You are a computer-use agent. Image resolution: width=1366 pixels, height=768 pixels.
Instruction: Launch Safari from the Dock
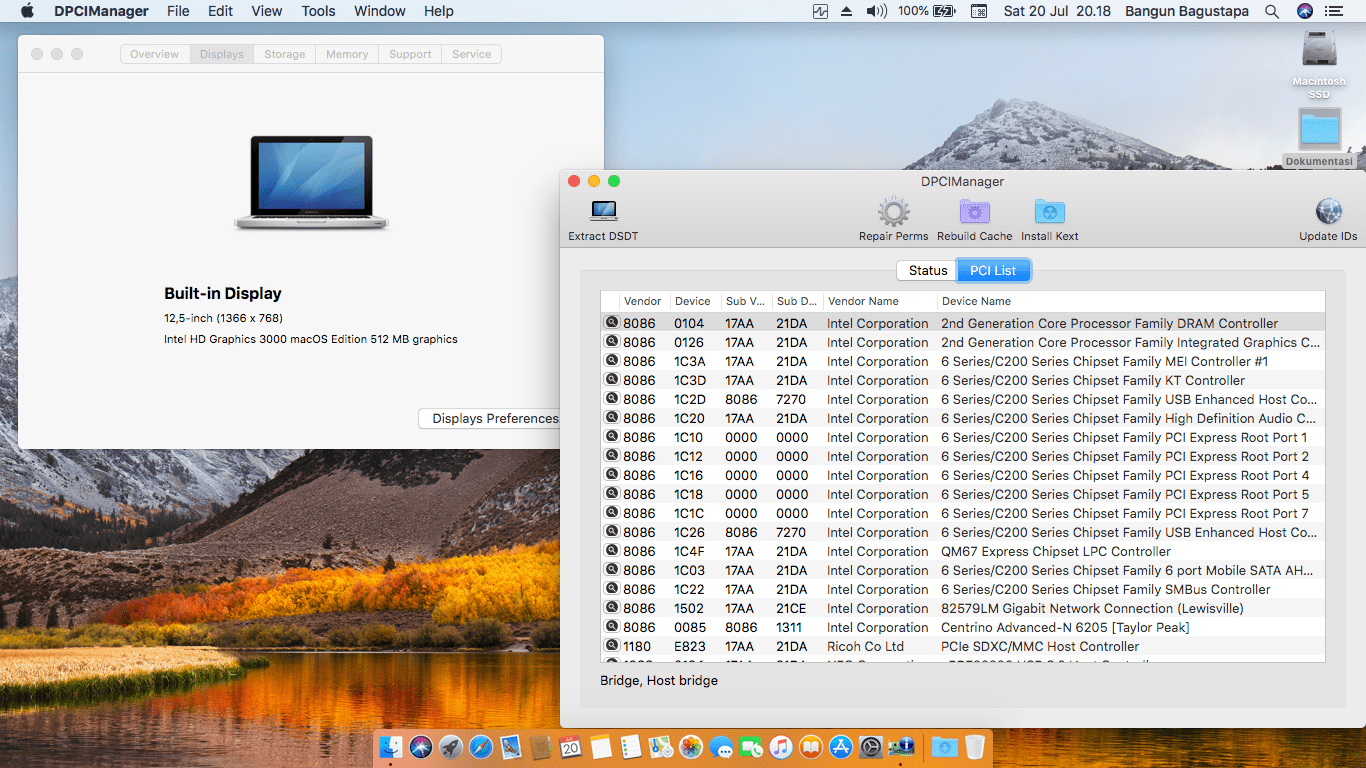(x=481, y=746)
